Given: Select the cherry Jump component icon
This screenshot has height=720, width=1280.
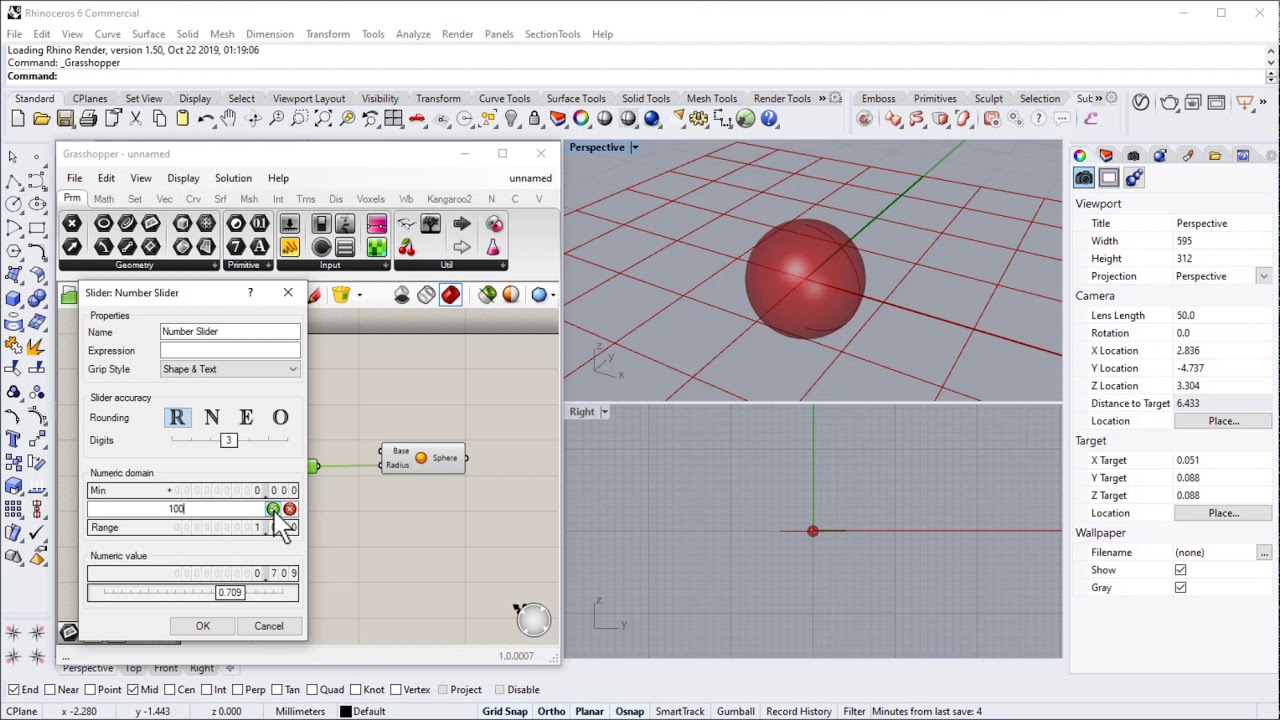Looking at the screenshot, I should point(407,247).
